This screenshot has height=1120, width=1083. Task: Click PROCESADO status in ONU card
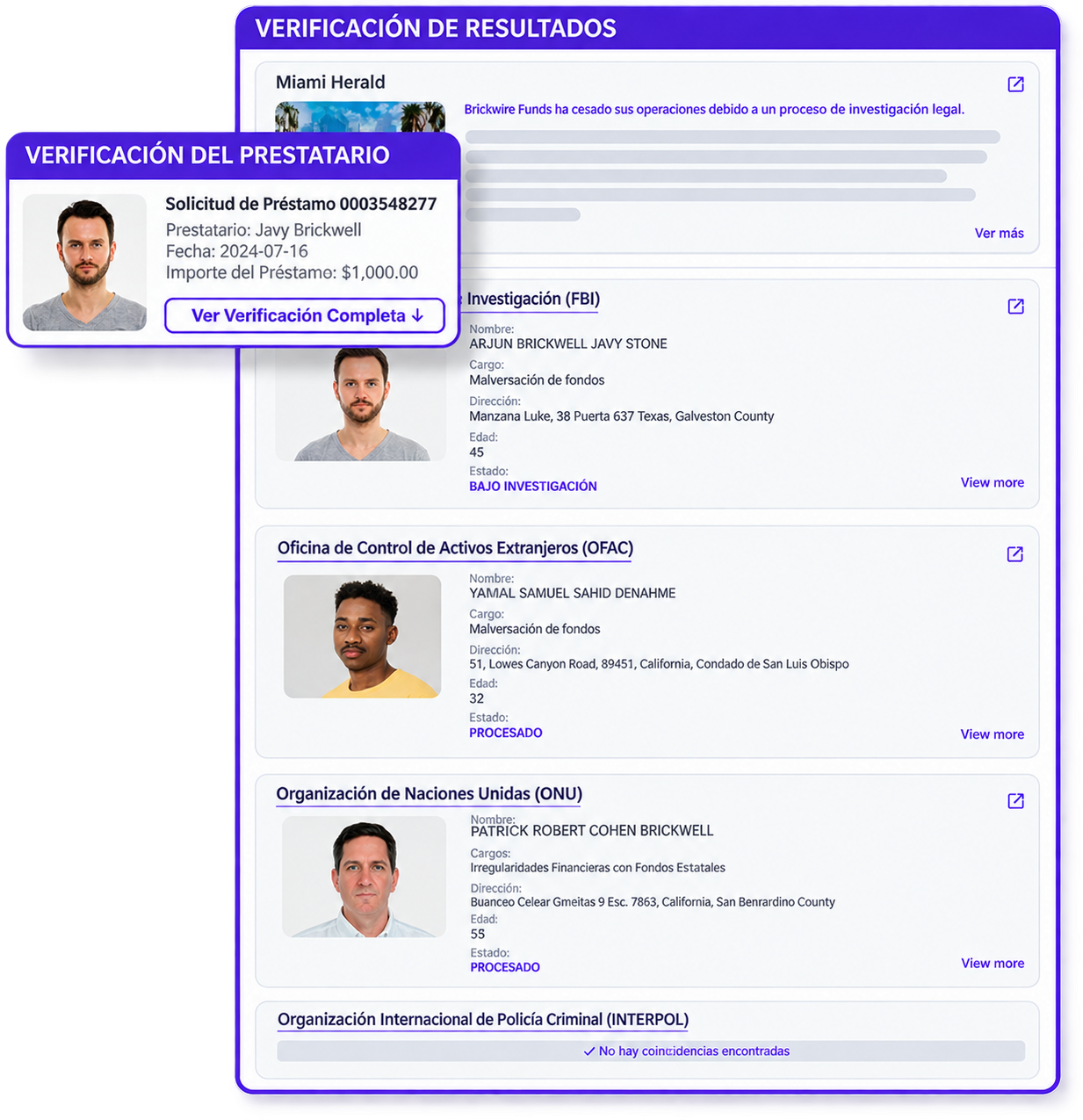pyautogui.click(x=505, y=968)
